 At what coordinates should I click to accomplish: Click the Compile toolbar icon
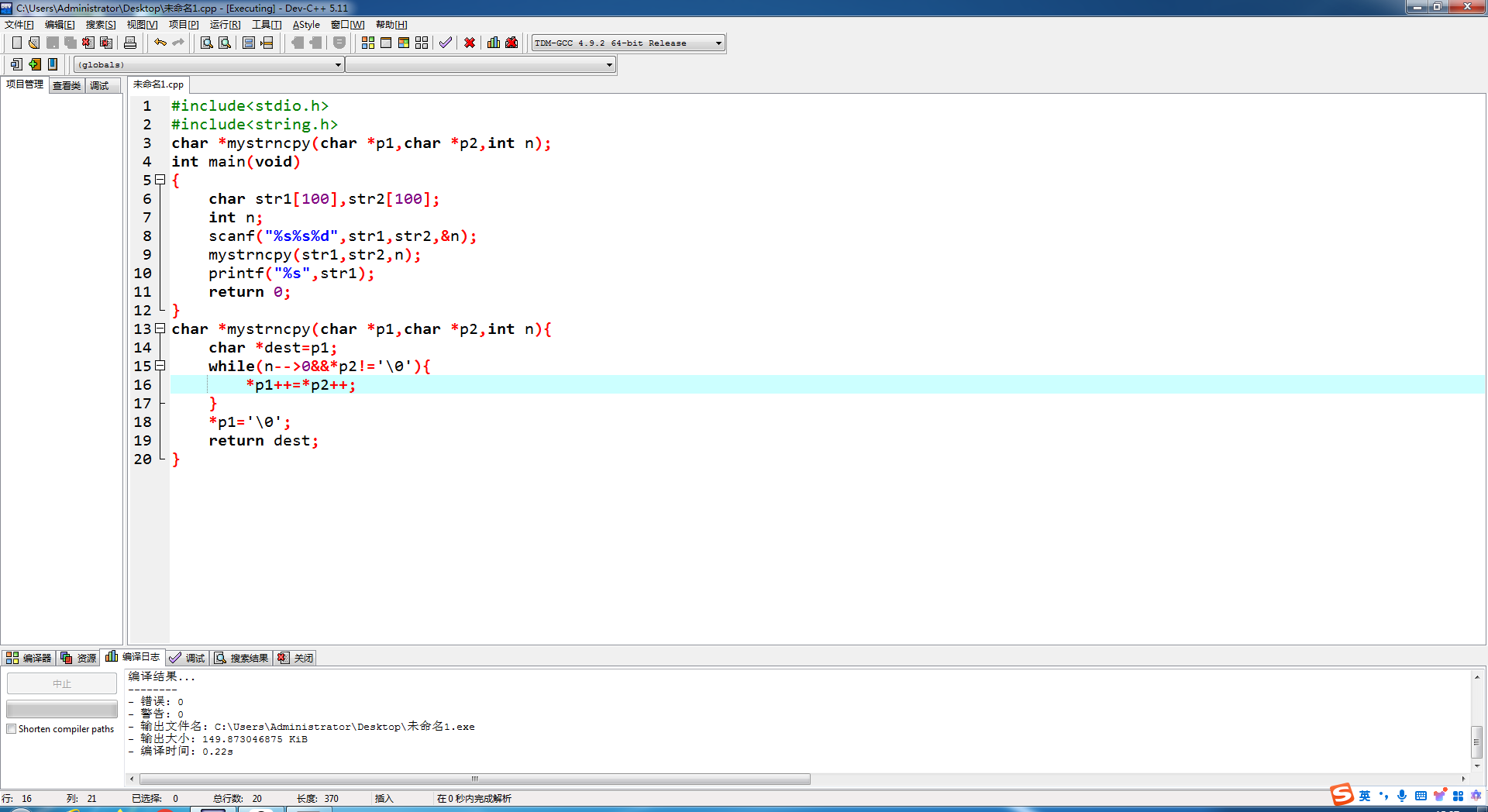pos(368,43)
